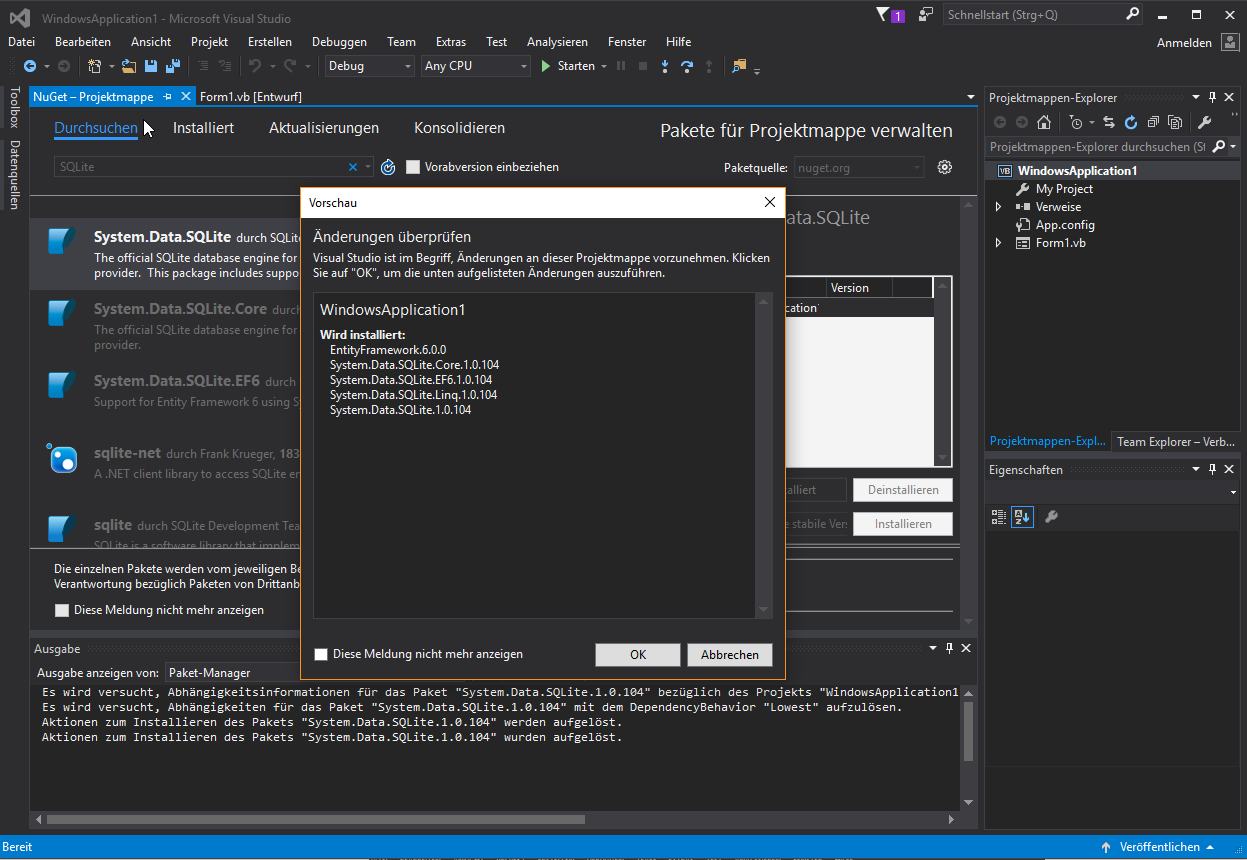1247x860 pixels.
Task: Click the Installieren button
Action: click(x=903, y=524)
